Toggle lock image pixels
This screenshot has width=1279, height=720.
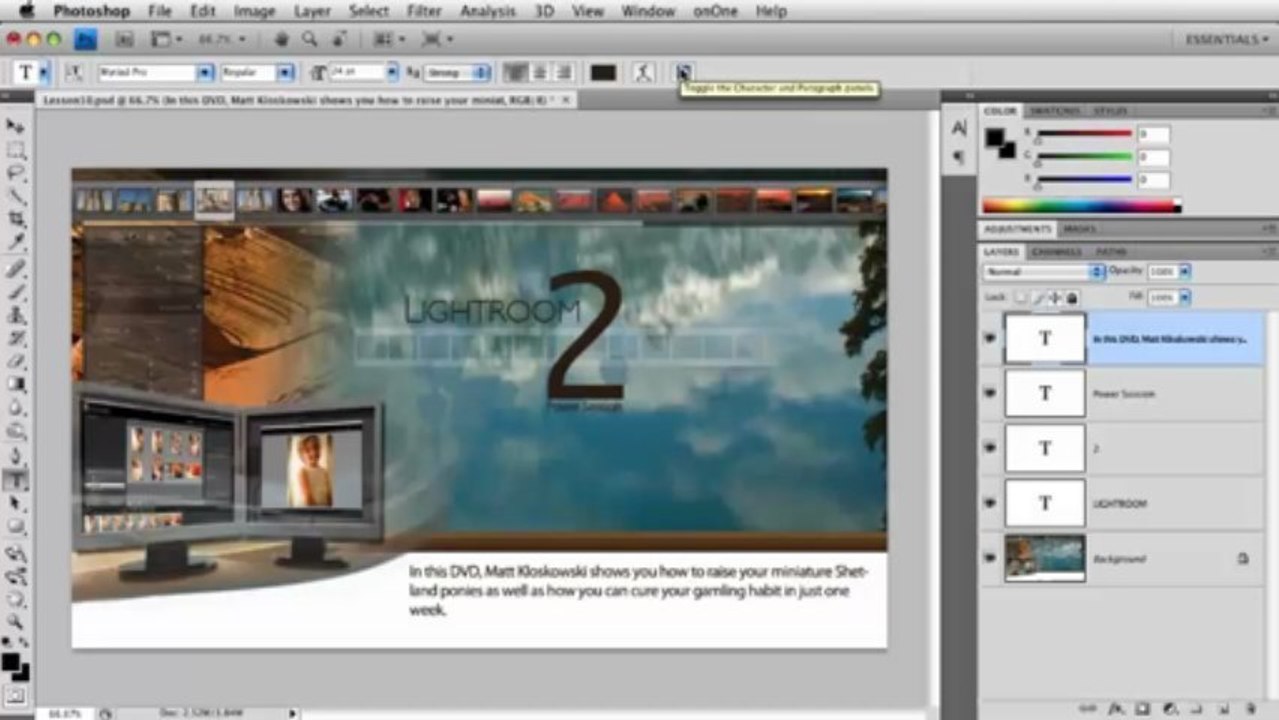(x=1039, y=298)
